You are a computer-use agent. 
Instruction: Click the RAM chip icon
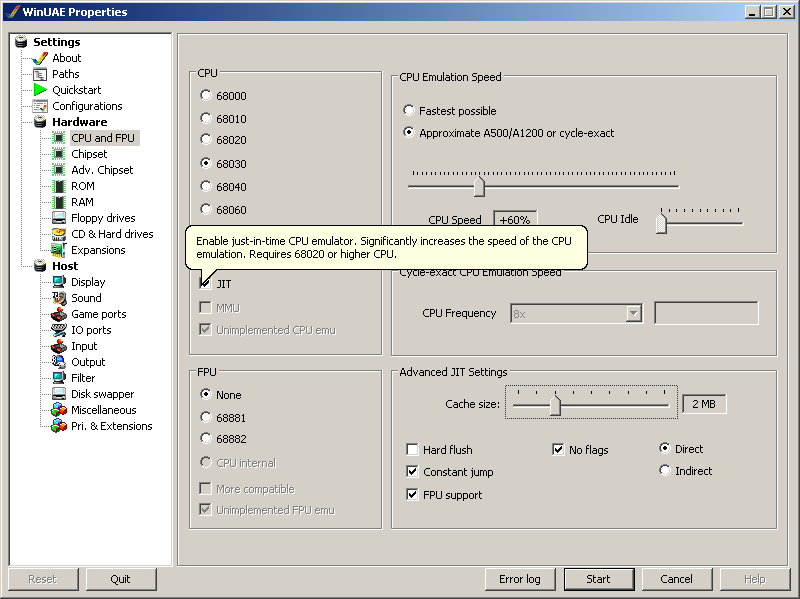59,202
